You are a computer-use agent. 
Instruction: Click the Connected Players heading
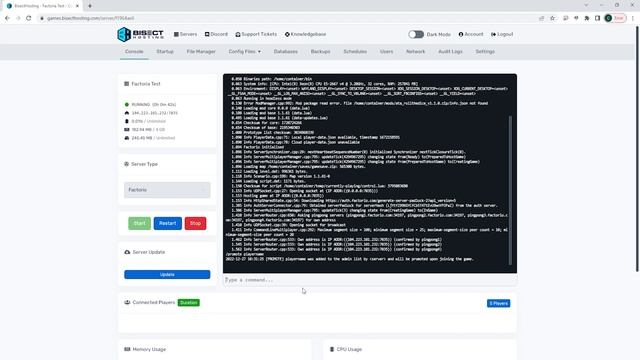[x=153, y=302]
